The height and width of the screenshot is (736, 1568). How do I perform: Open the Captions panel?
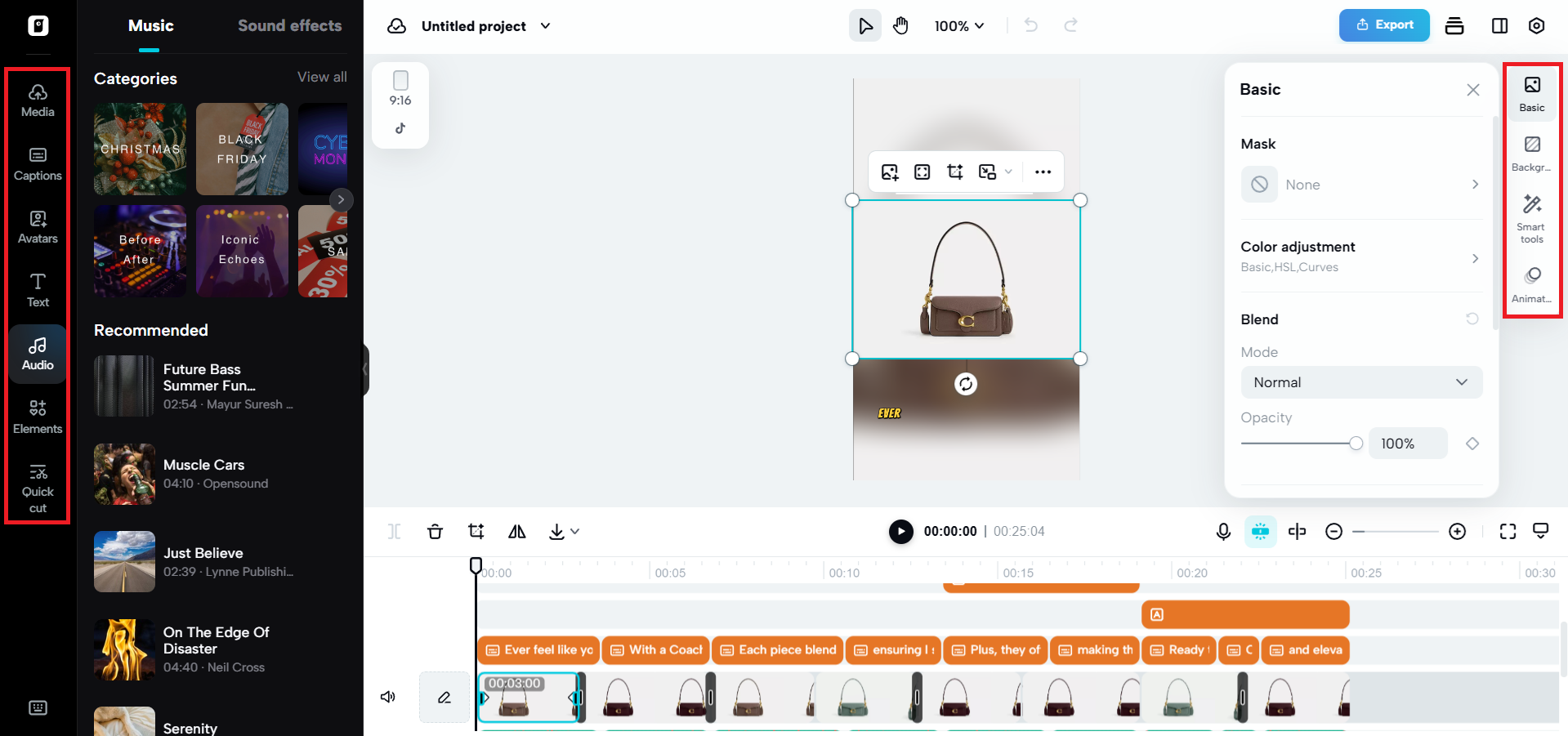point(38,164)
